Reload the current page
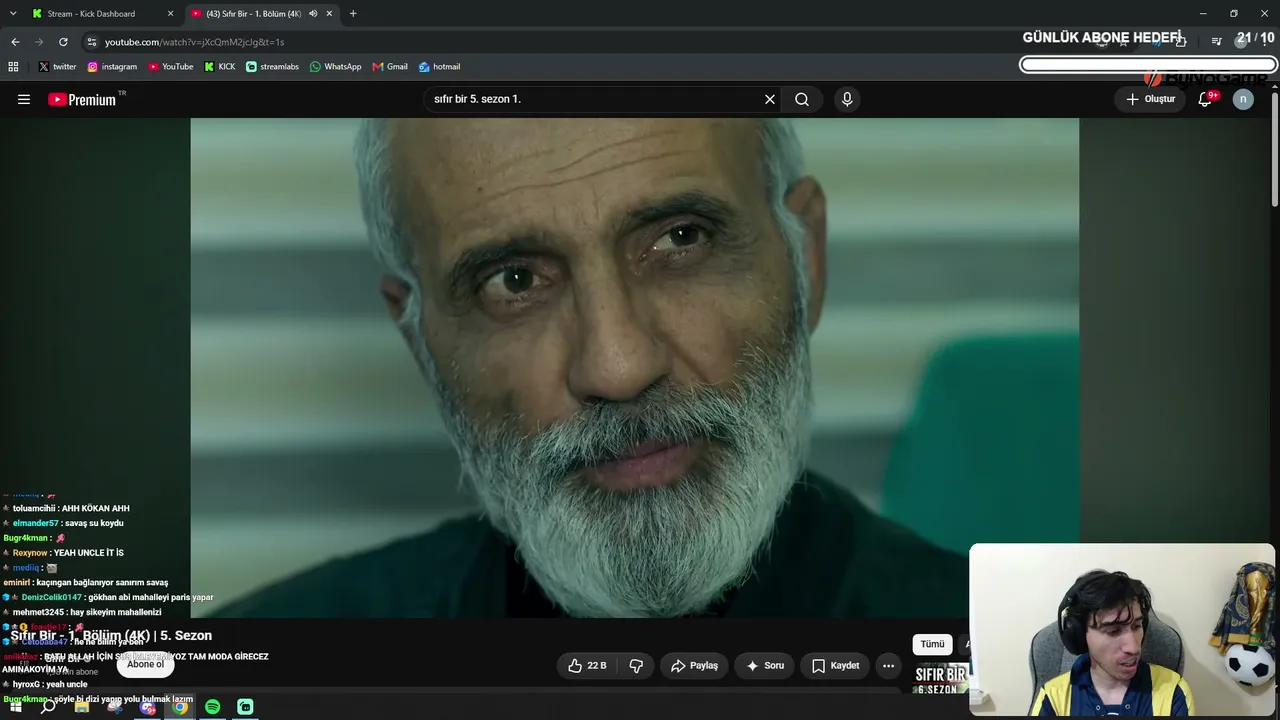The width and height of the screenshot is (1280, 720). [x=63, y=42]
